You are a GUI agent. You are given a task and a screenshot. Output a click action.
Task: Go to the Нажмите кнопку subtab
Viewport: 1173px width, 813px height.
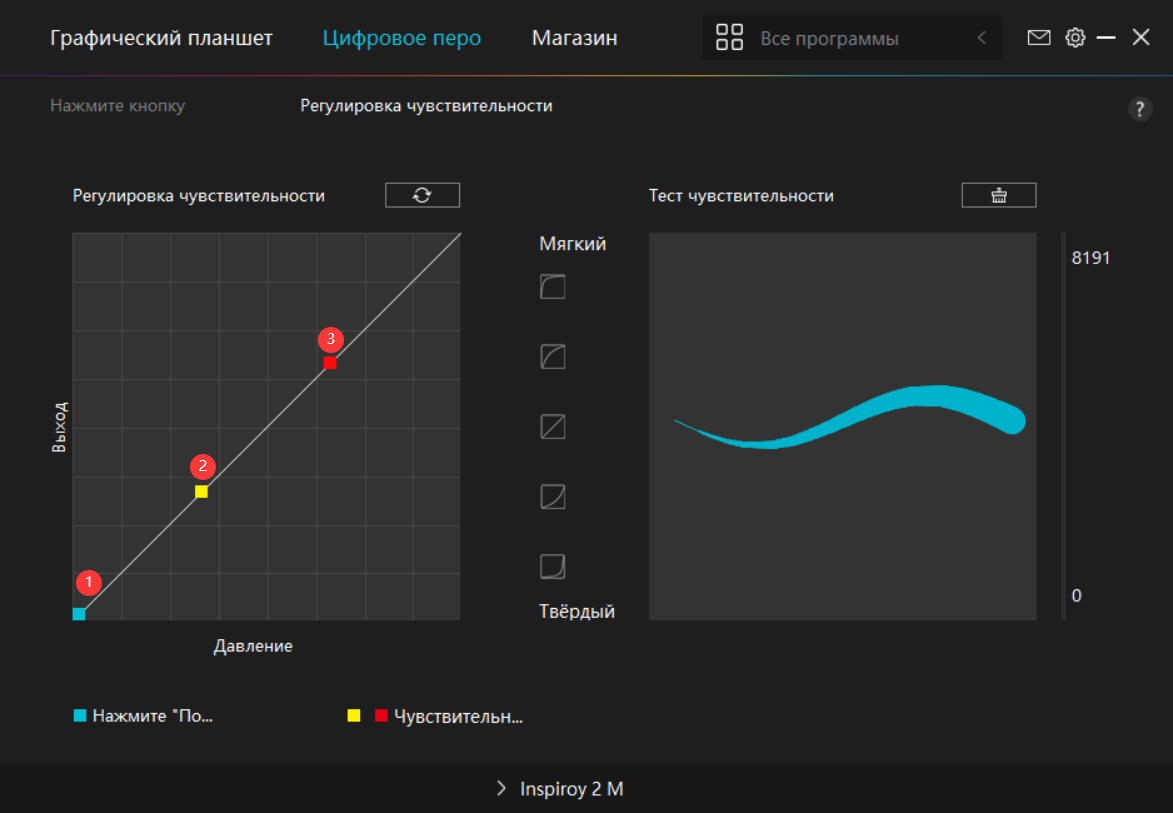pos(117,106)
